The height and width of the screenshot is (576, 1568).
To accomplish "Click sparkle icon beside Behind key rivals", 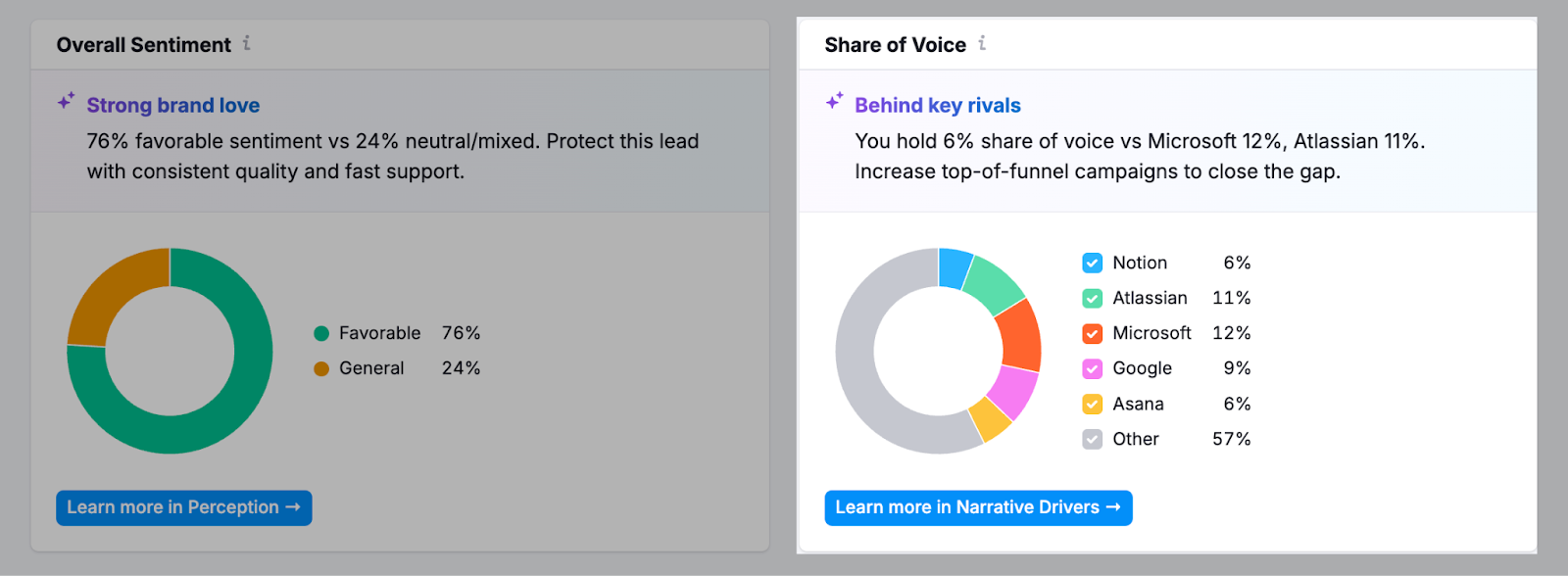I will click(x=834, y=102).
